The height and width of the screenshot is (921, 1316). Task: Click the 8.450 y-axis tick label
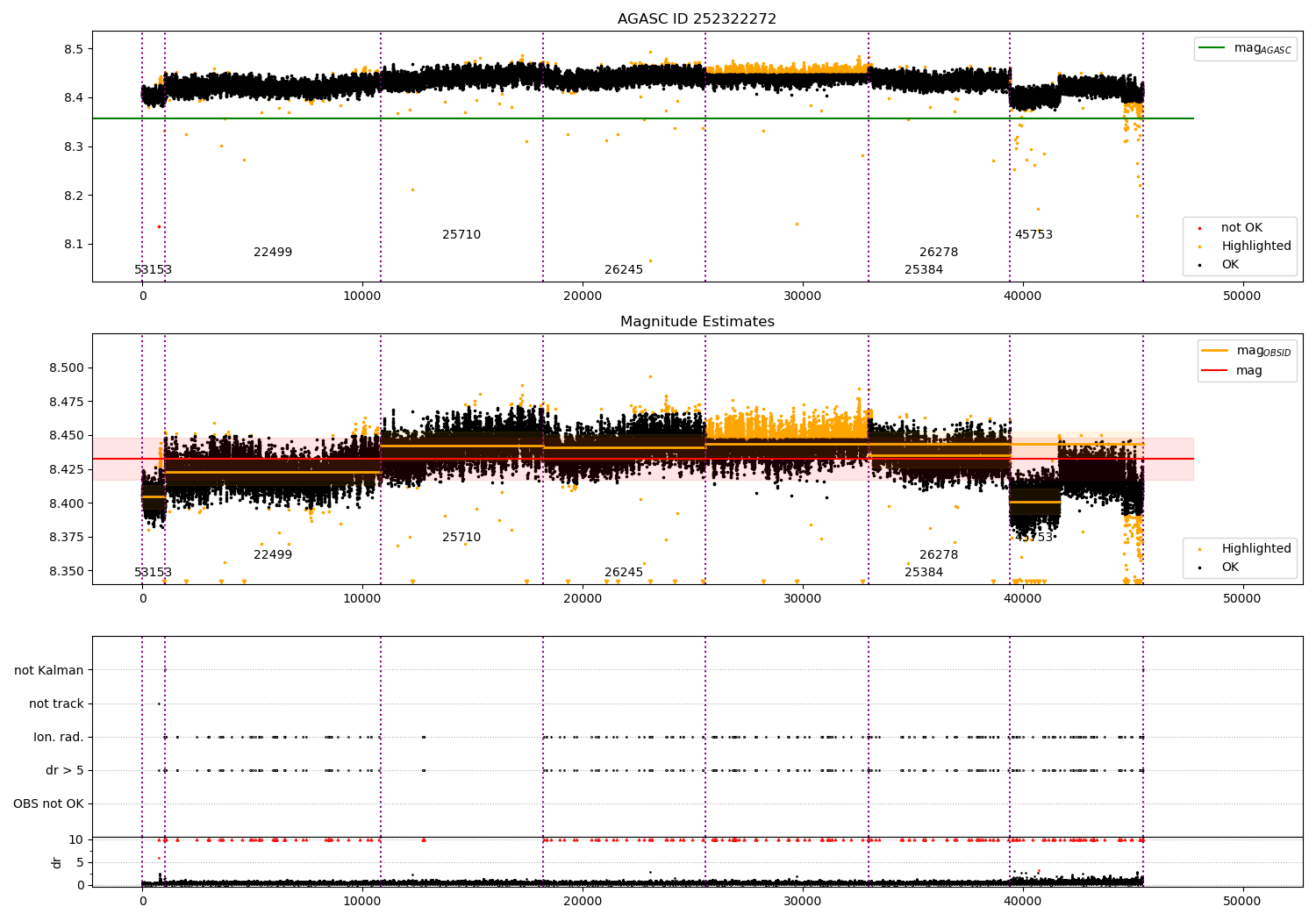pos(67,436)
